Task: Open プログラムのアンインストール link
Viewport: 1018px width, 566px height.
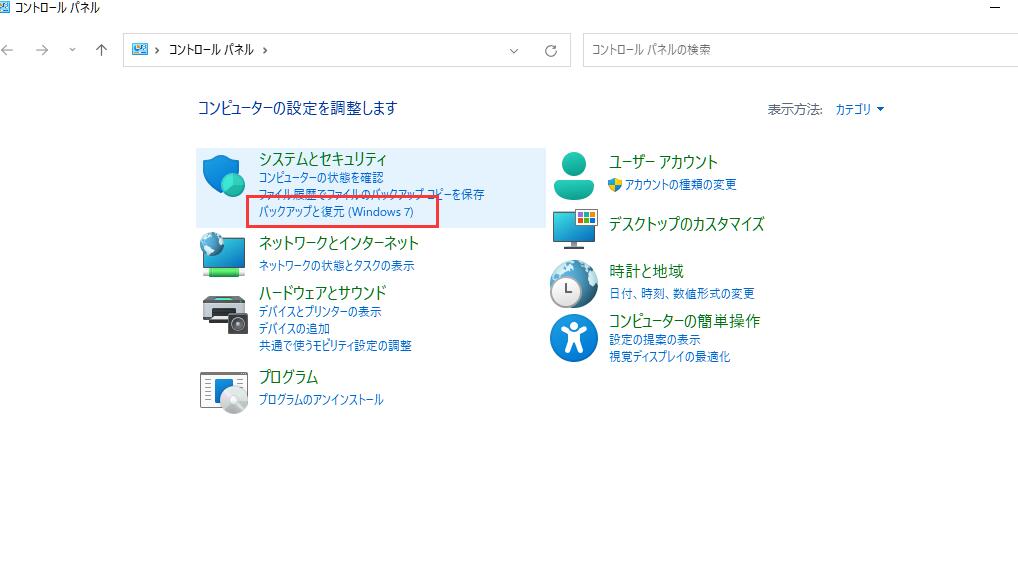Action: tap(321, 399)
